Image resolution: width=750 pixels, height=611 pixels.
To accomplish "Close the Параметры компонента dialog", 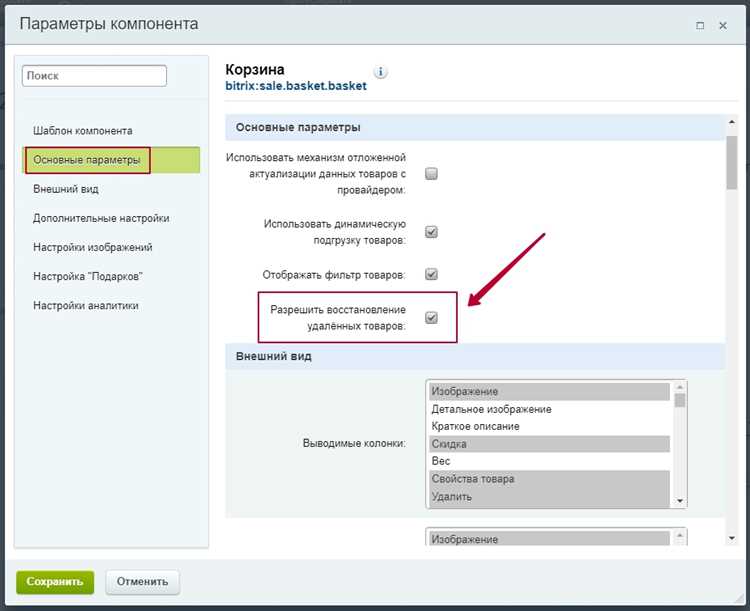I will click(x=723, y=25).
